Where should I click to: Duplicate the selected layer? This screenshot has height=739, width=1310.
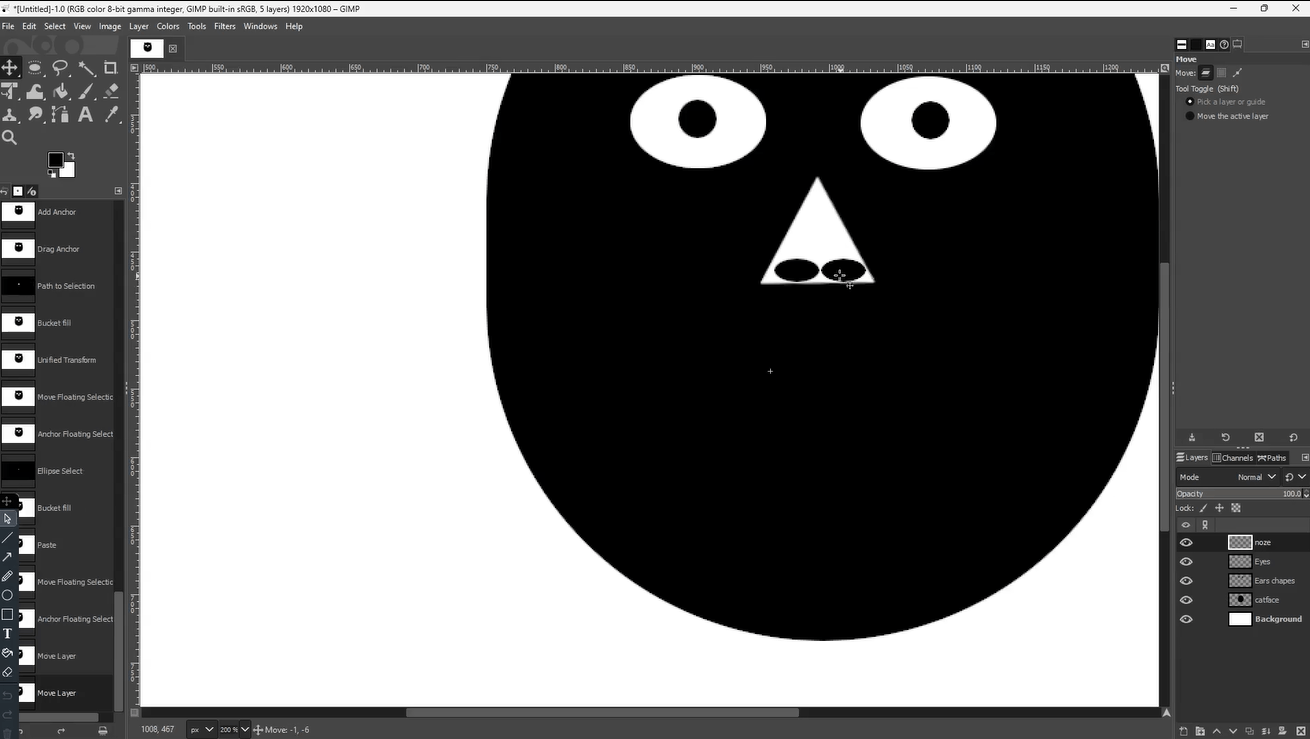click(x=1250, y=731)
